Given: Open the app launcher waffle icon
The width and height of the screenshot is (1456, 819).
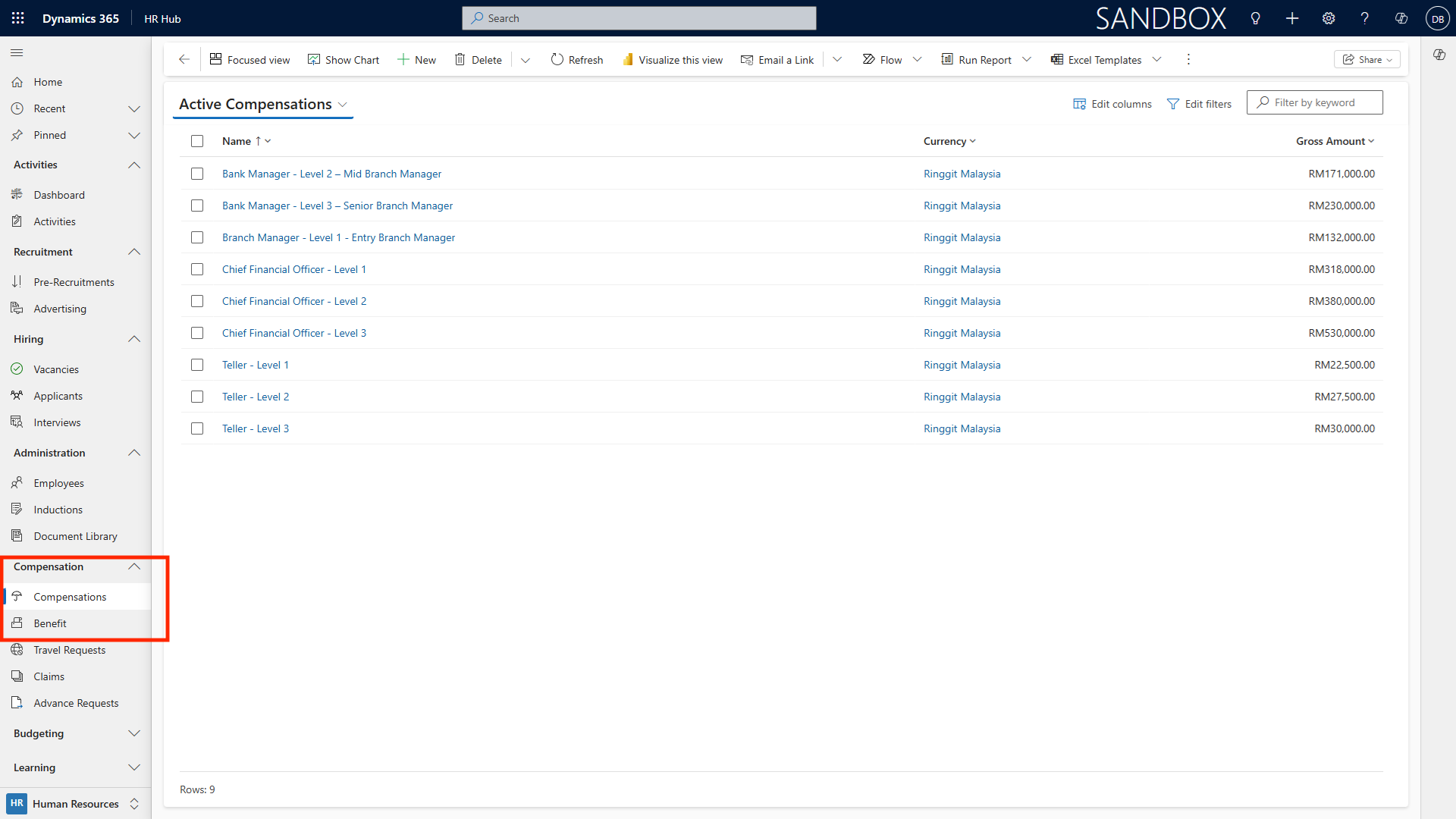Looking at the screenshot, I should (x=18, y=18).
